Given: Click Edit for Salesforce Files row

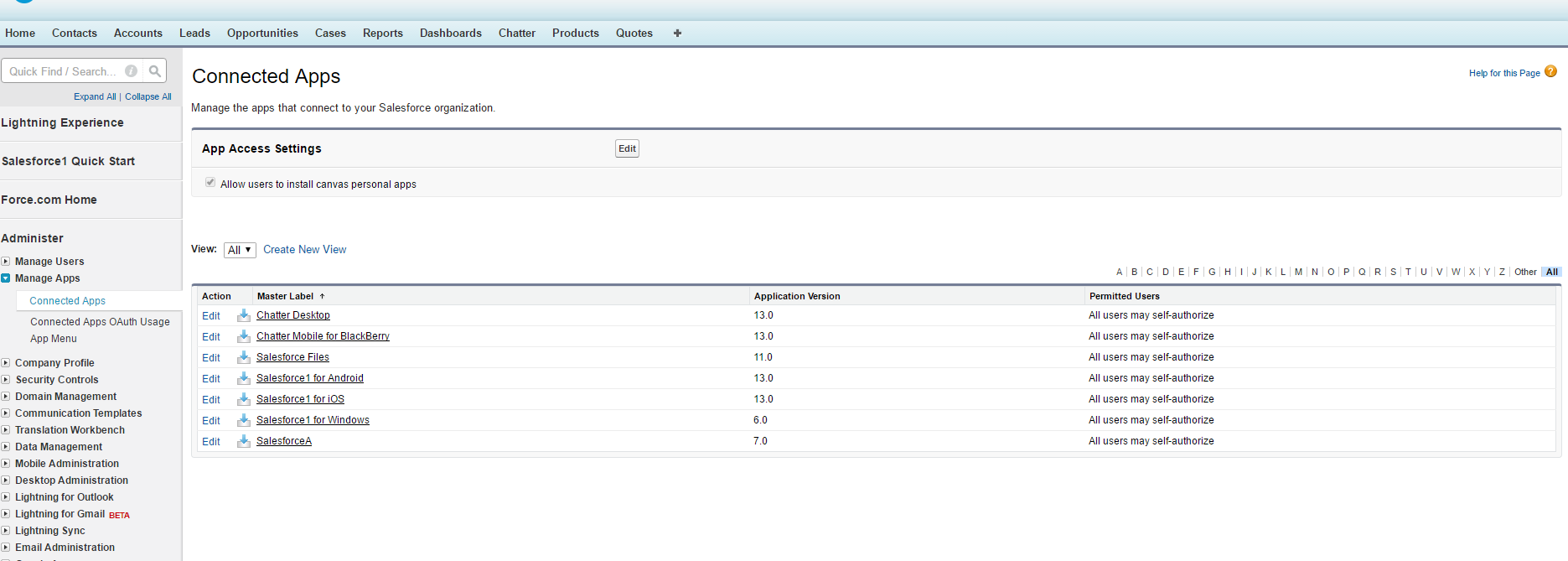Looking at the screenshot, I should (211, 358).
